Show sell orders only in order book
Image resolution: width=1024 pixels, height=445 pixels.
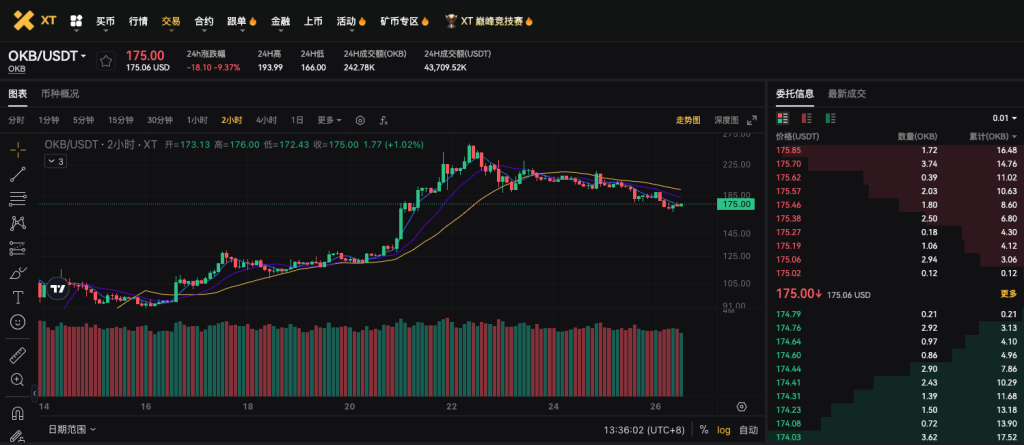807,118
